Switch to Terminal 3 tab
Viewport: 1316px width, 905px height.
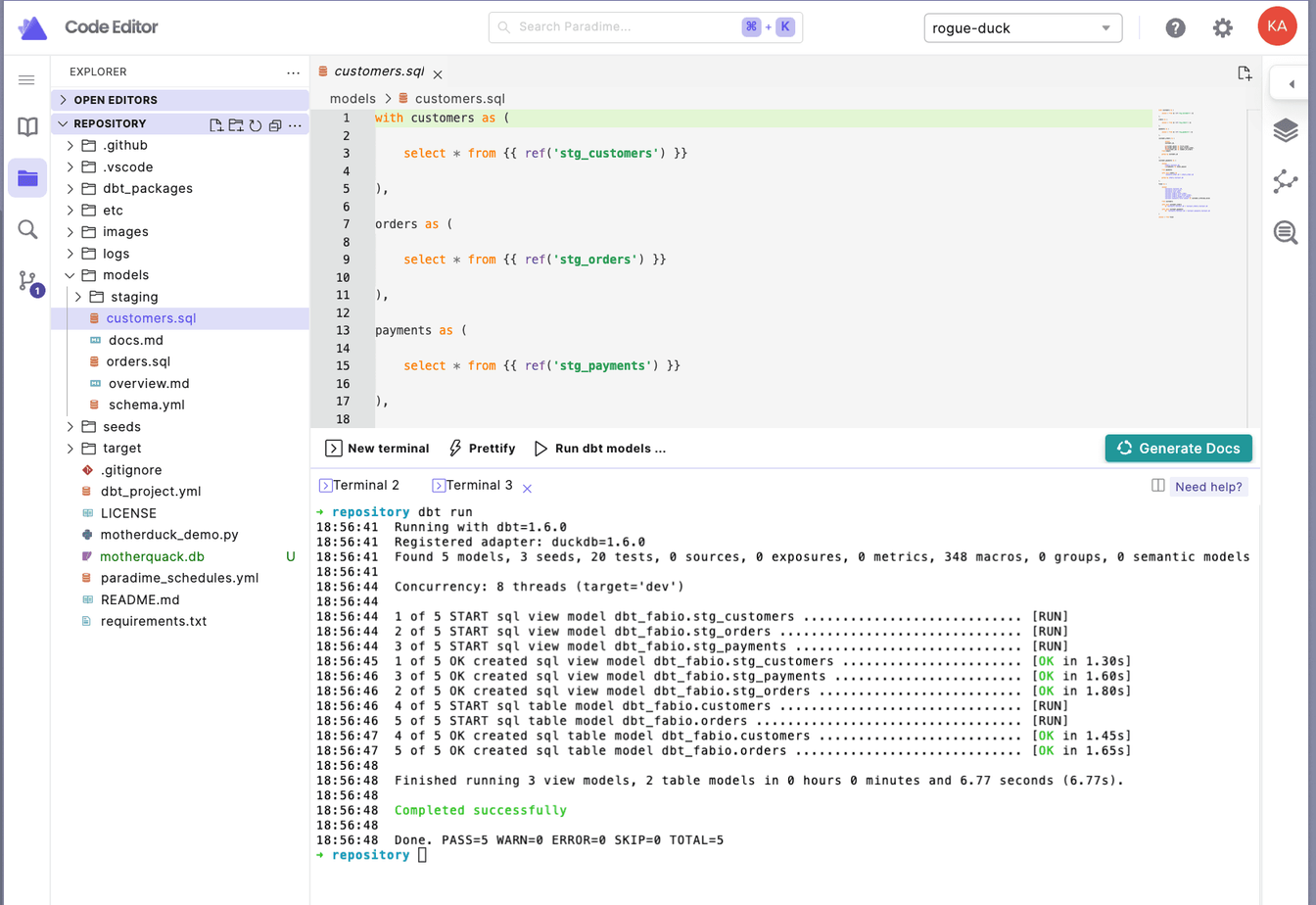click(473, 486)
